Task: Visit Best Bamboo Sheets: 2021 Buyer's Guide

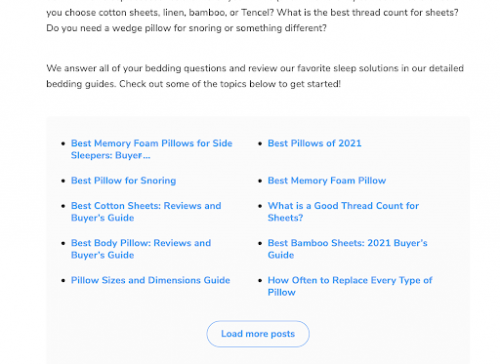Action: point(347,249)
